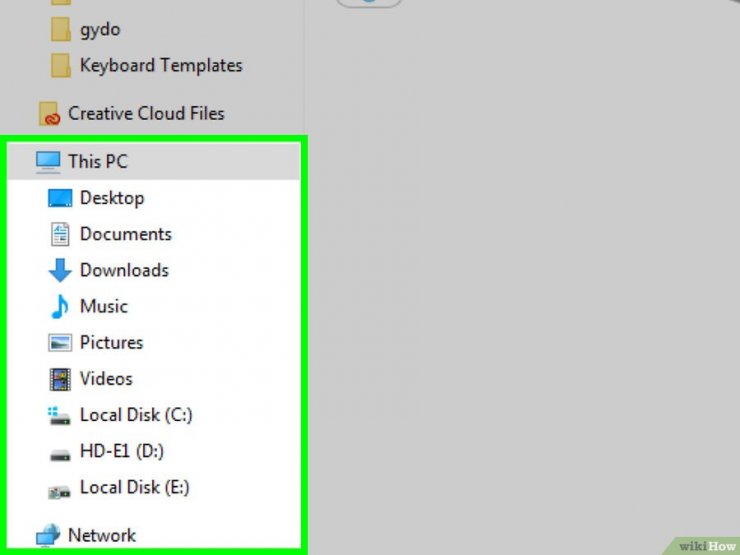The width and height of the screenshot is (740, 555).
Task: Click the HD-E1 (D:) drive icon
Action: click(x=60, y=452)
